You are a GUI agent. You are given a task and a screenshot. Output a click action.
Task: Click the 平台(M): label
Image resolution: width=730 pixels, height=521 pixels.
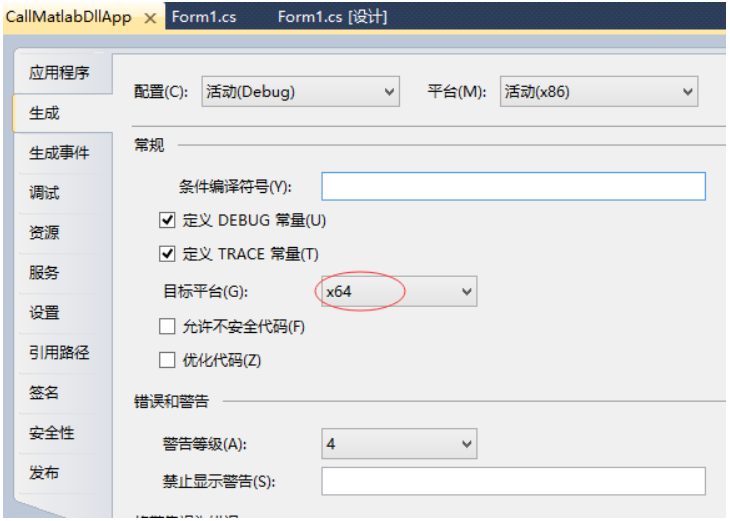coord(457,92)
